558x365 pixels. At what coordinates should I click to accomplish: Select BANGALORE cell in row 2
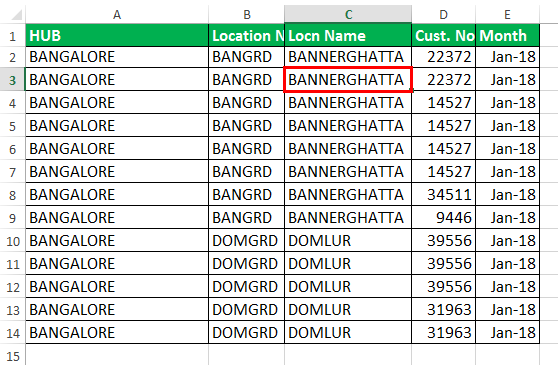tap(117, 57)
